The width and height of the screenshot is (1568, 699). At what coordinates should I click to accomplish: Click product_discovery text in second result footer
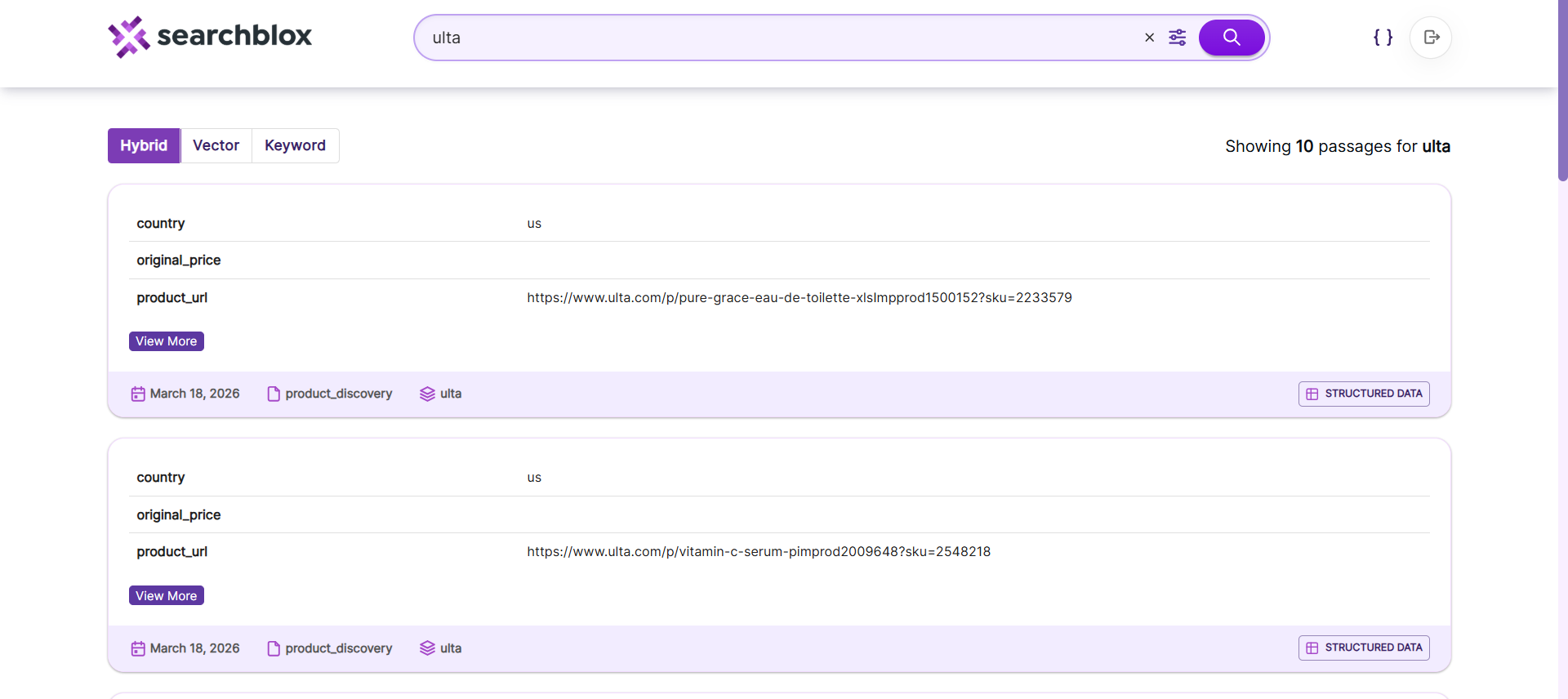[339, 648]
